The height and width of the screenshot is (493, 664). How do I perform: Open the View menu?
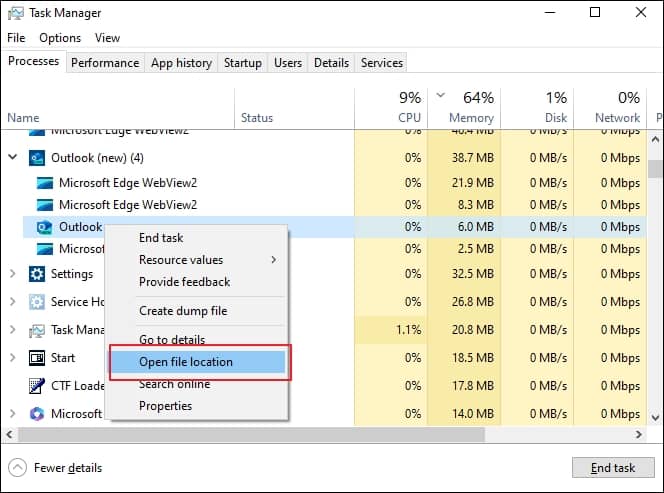coord(108,38)
